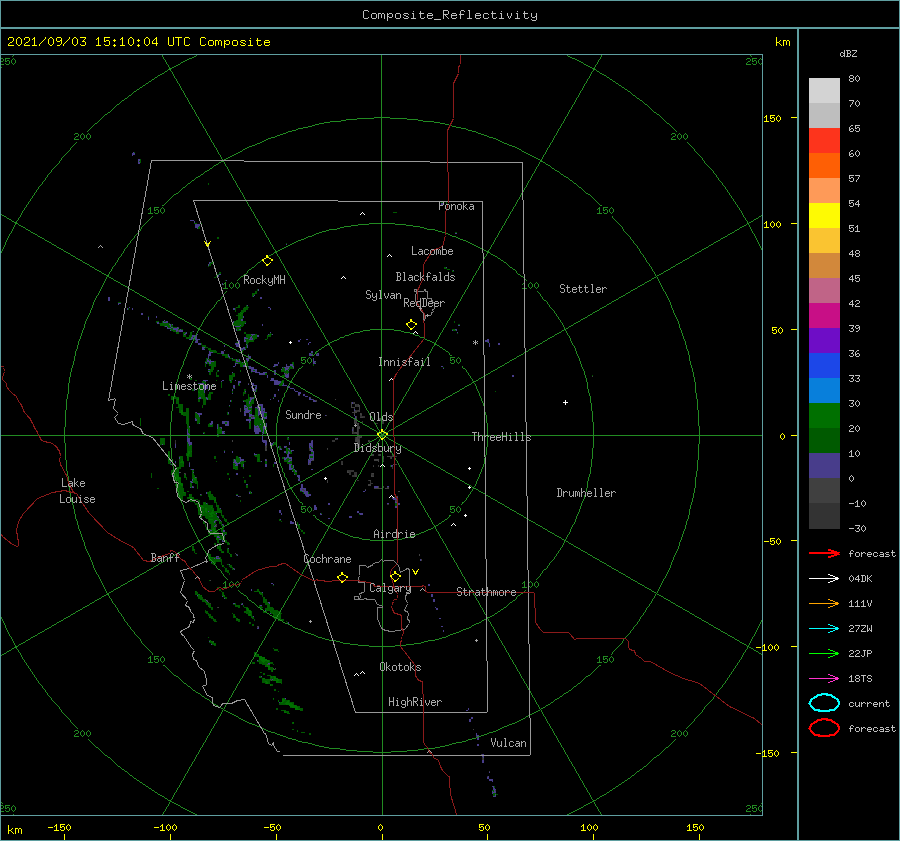
Task: Click the yellow diamond radar center at Olds
Action: point(382,435)
